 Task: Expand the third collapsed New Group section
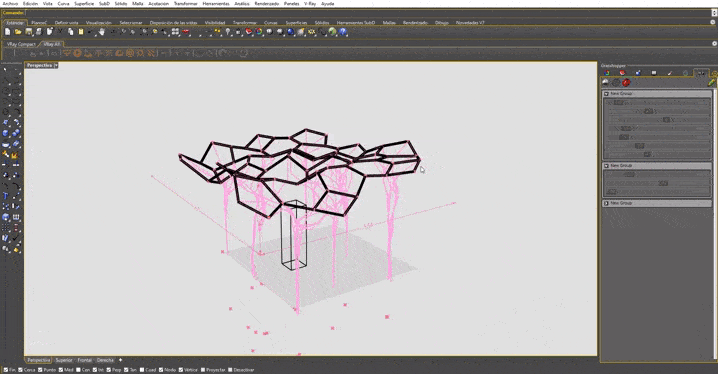[x=606, y=203]
